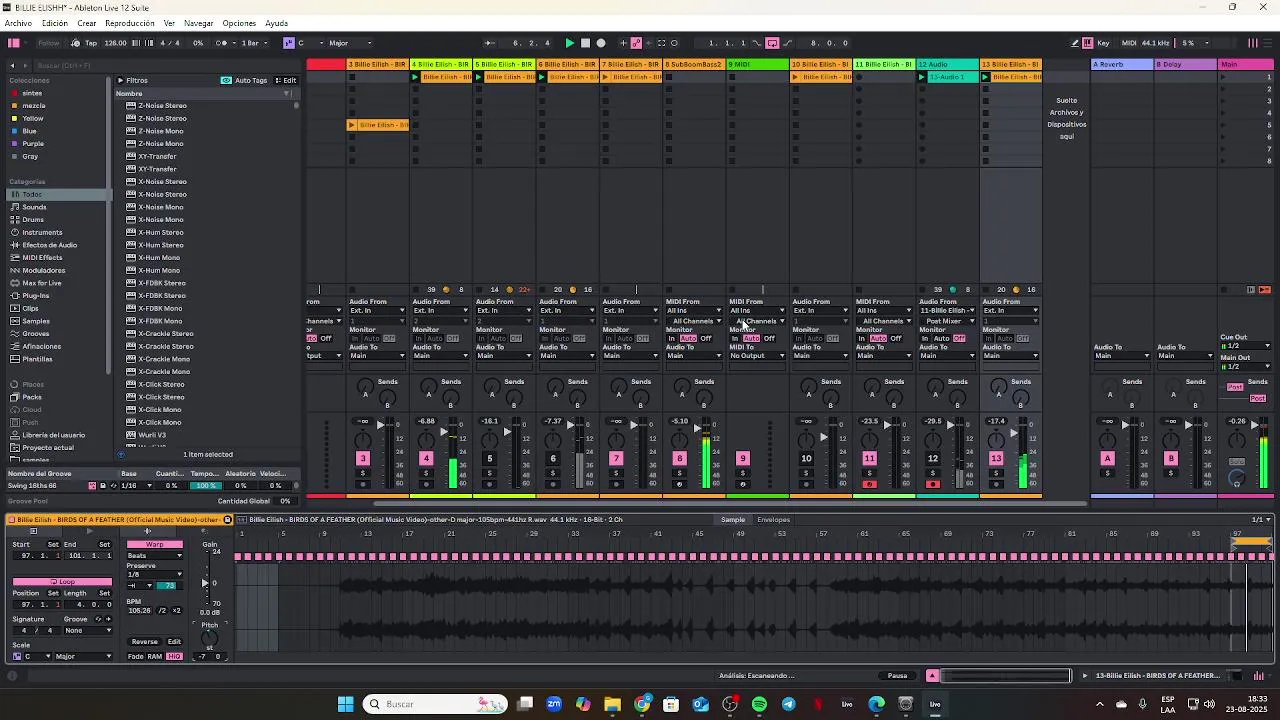Open the Opciones menu
This screenshot has height=720, width=1280.
click(239, 23)
